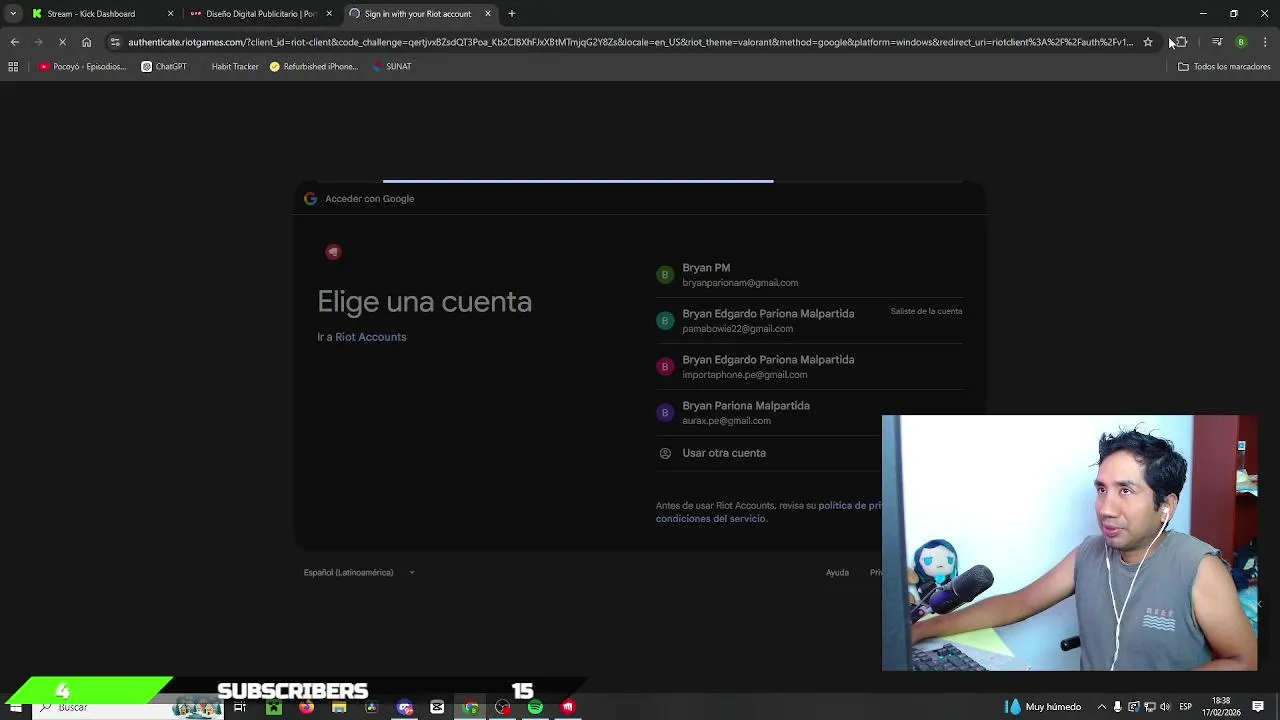This screenshot has width=1280, height=720.
Task: Open ChatGPT bookmark
Action: click(x=164, y=67)
